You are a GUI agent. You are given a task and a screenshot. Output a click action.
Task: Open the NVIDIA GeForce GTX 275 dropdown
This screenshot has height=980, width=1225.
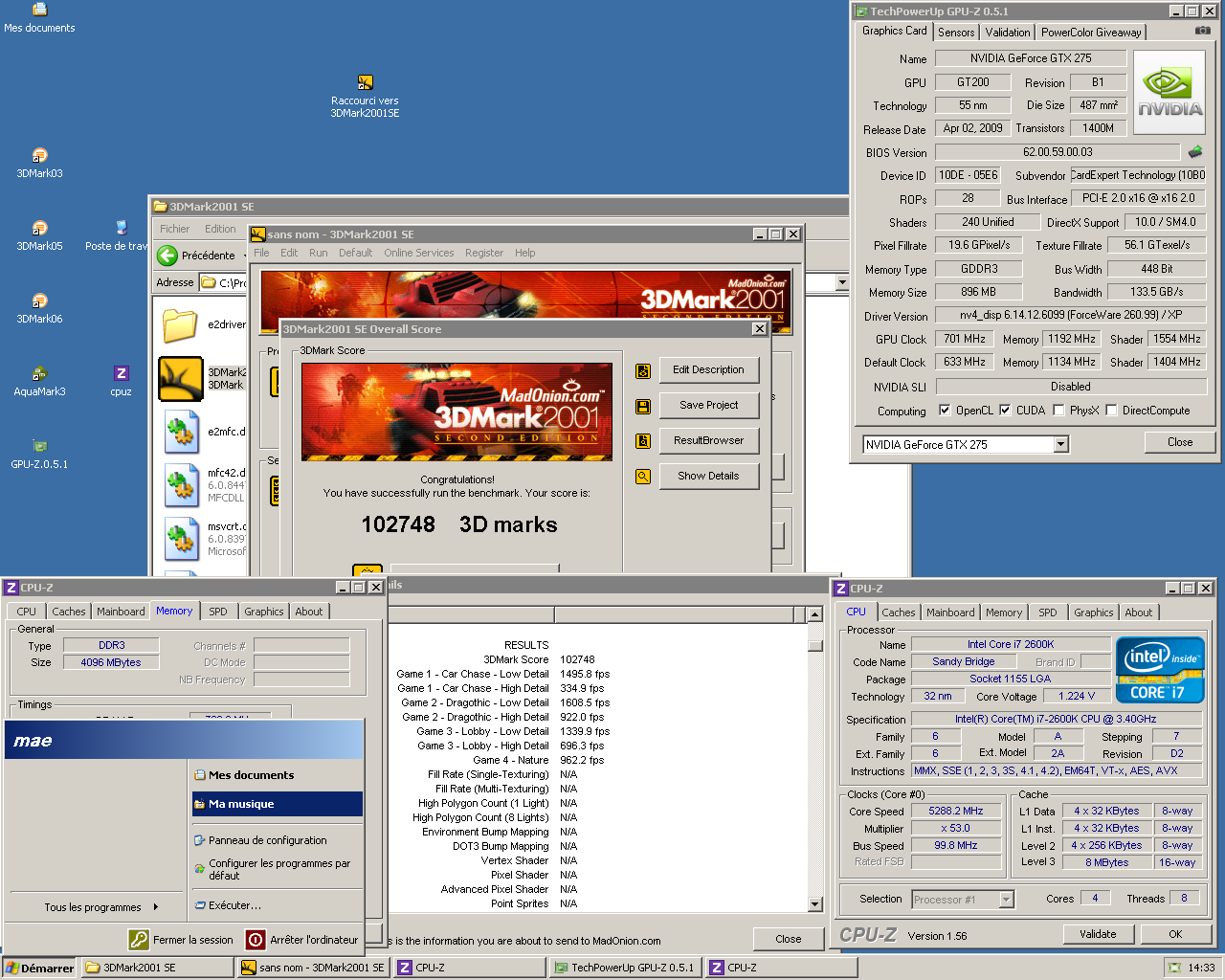click(1060, 444)
